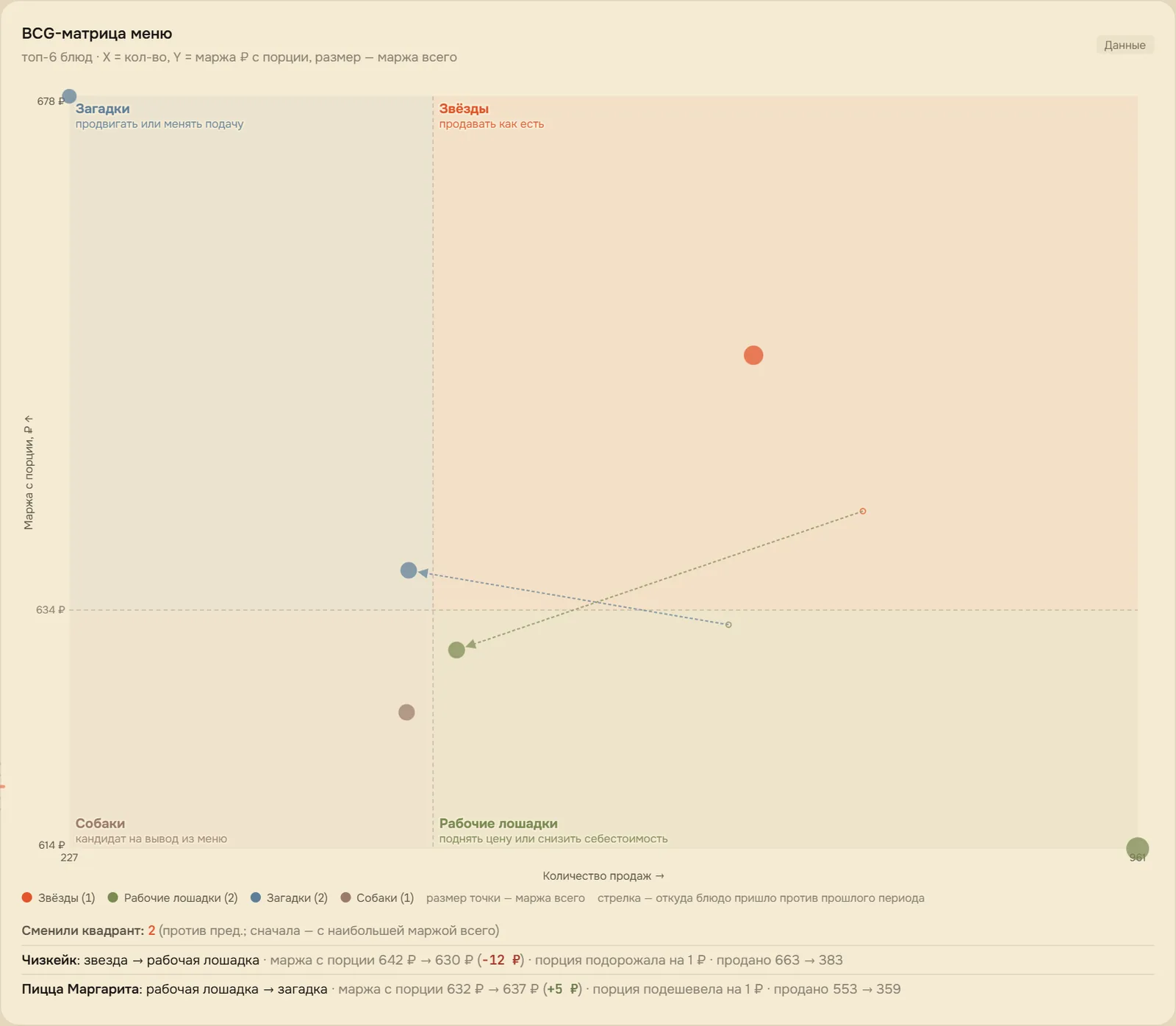Screen dimensions: 1176x1026
Task: Click the Количество продаж axis label
Action: pos(603,876)
